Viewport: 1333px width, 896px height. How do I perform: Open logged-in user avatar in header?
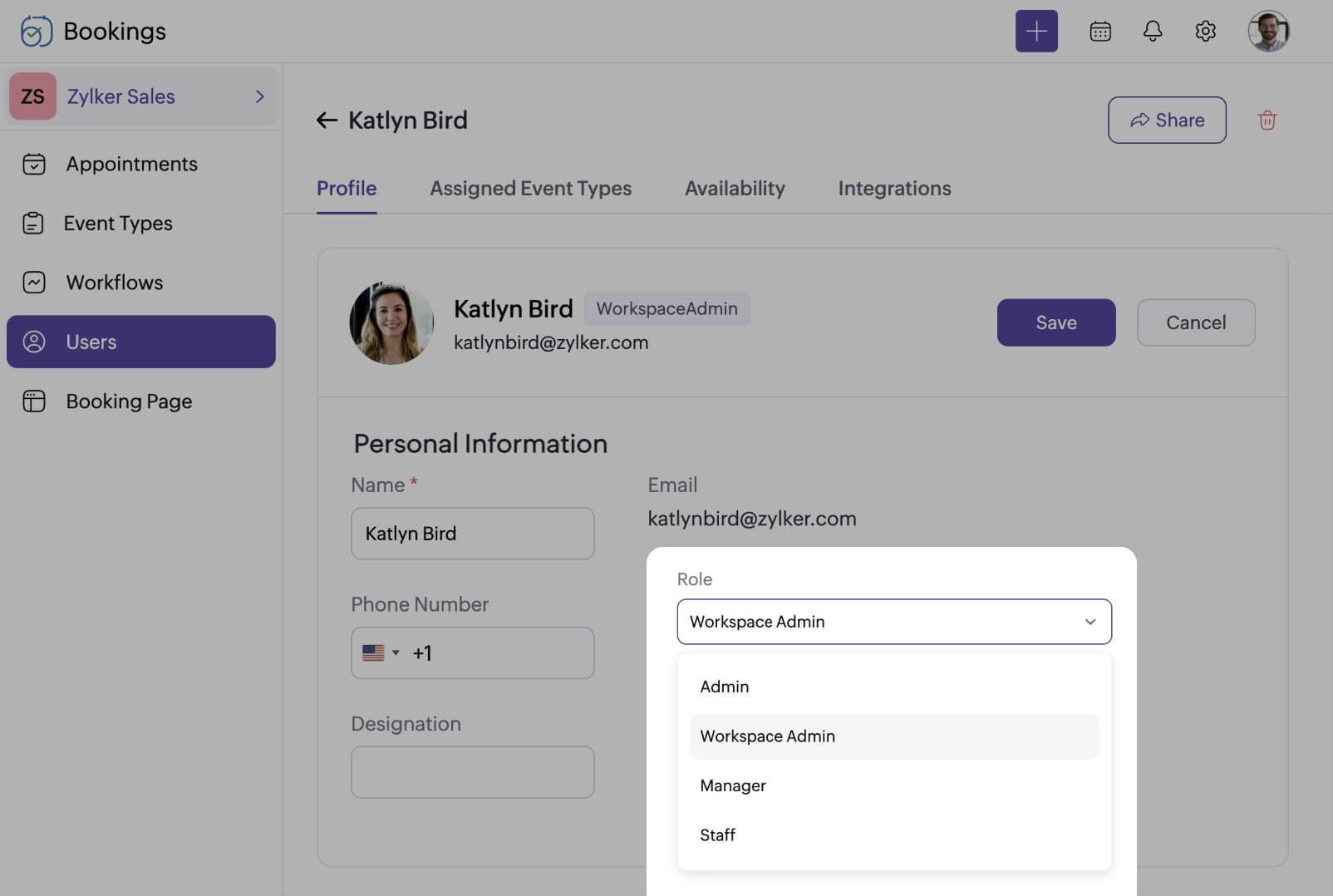(1267, 32)
